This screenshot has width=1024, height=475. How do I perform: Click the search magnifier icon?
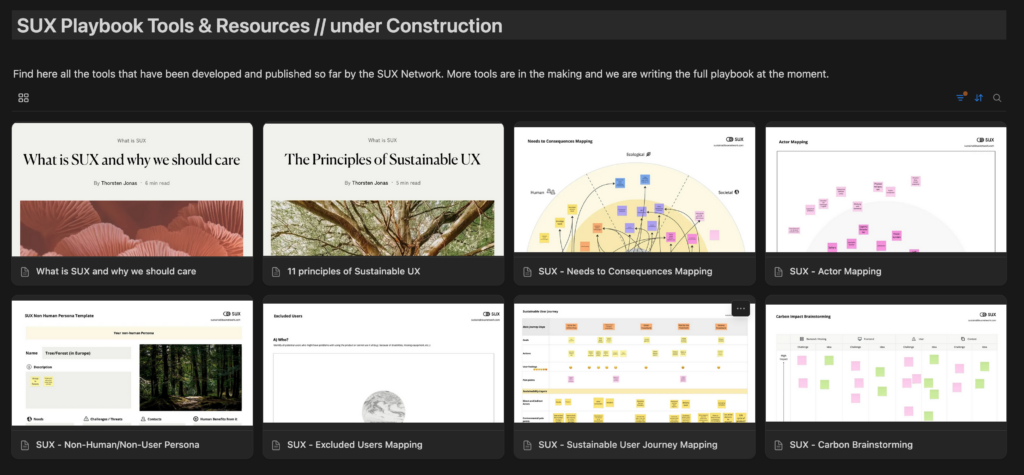[997, 98]
